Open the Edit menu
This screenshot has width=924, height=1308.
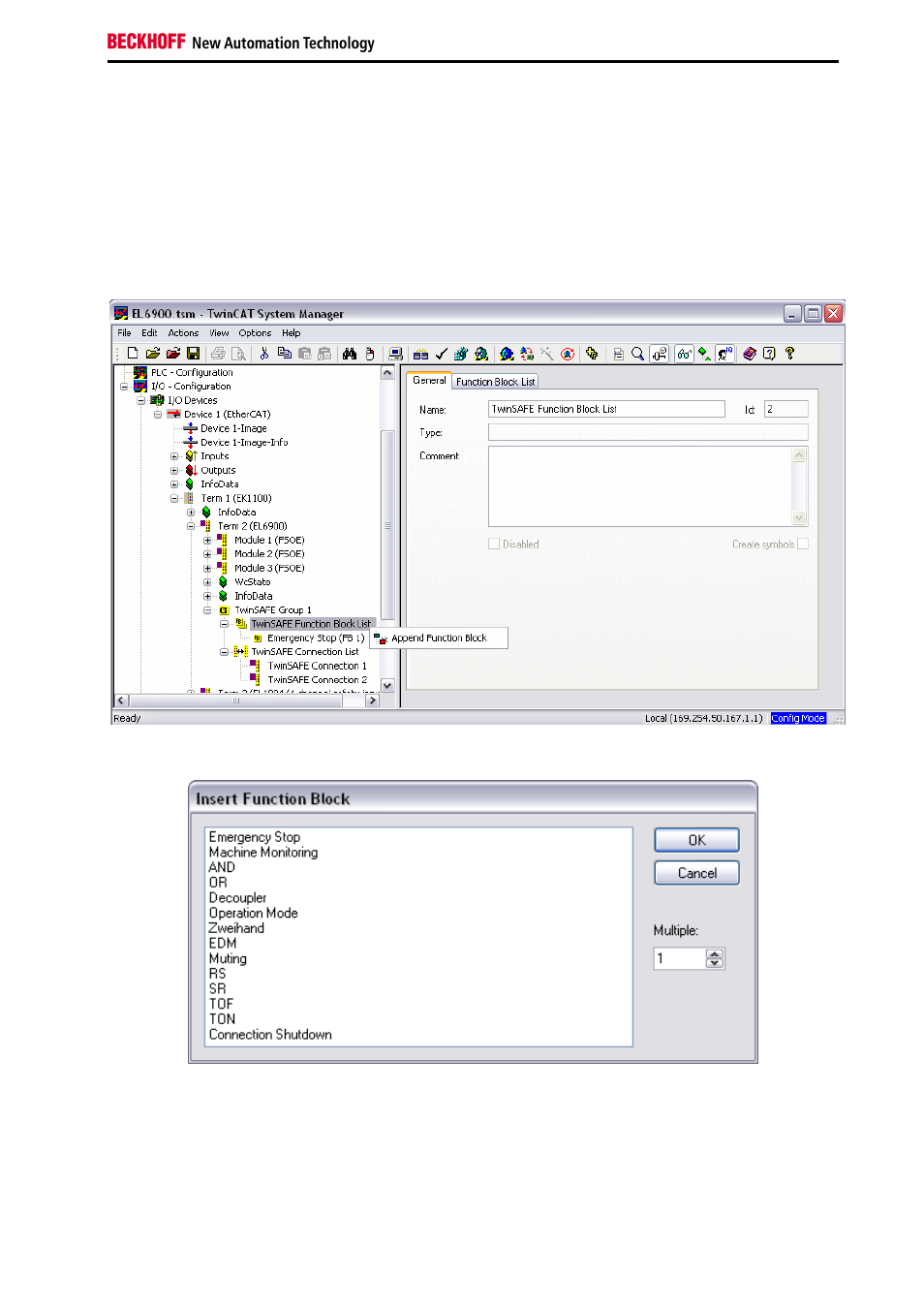(x=149, y=333)
